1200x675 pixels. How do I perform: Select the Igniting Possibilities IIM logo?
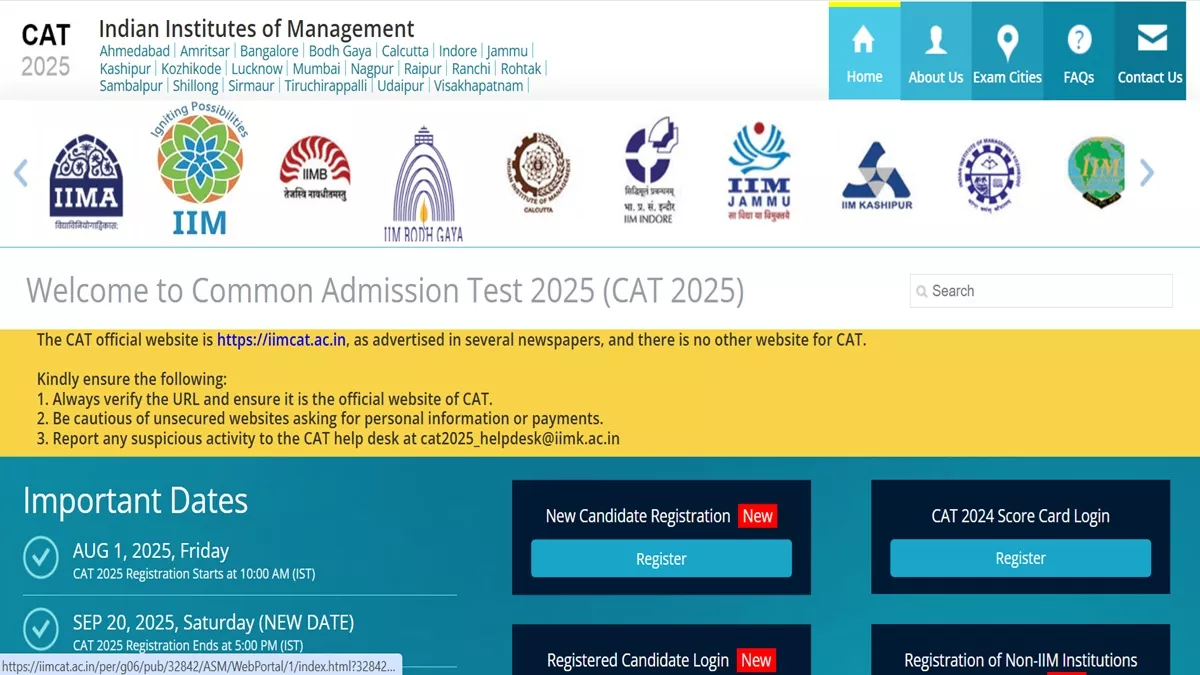click(200, 170)
